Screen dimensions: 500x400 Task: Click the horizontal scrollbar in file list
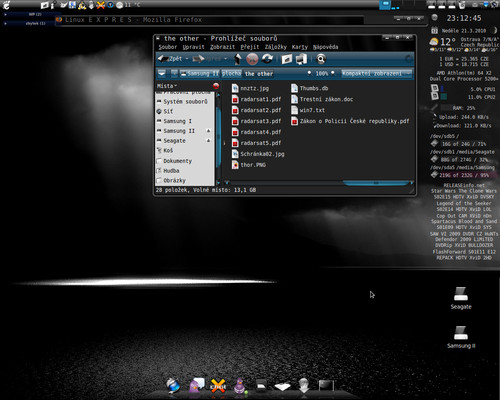coord(376,183)
